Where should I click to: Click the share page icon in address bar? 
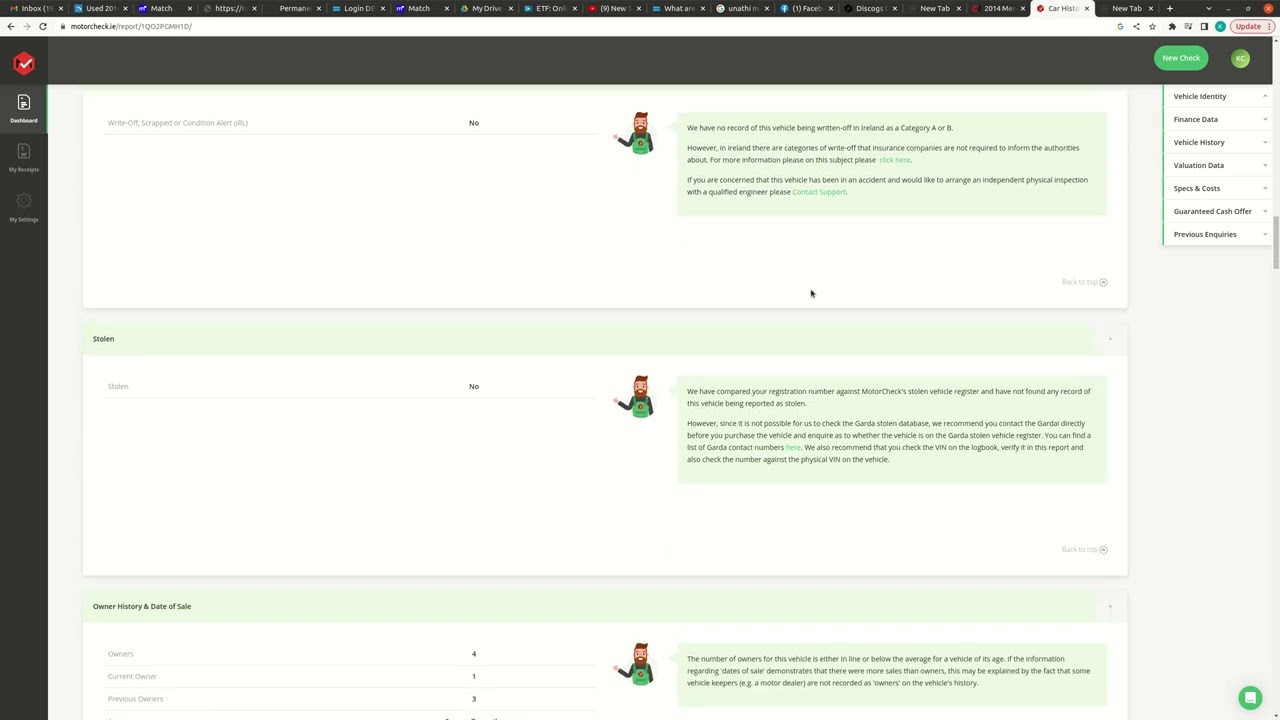pyautogui.click(x=1136, y=26)
